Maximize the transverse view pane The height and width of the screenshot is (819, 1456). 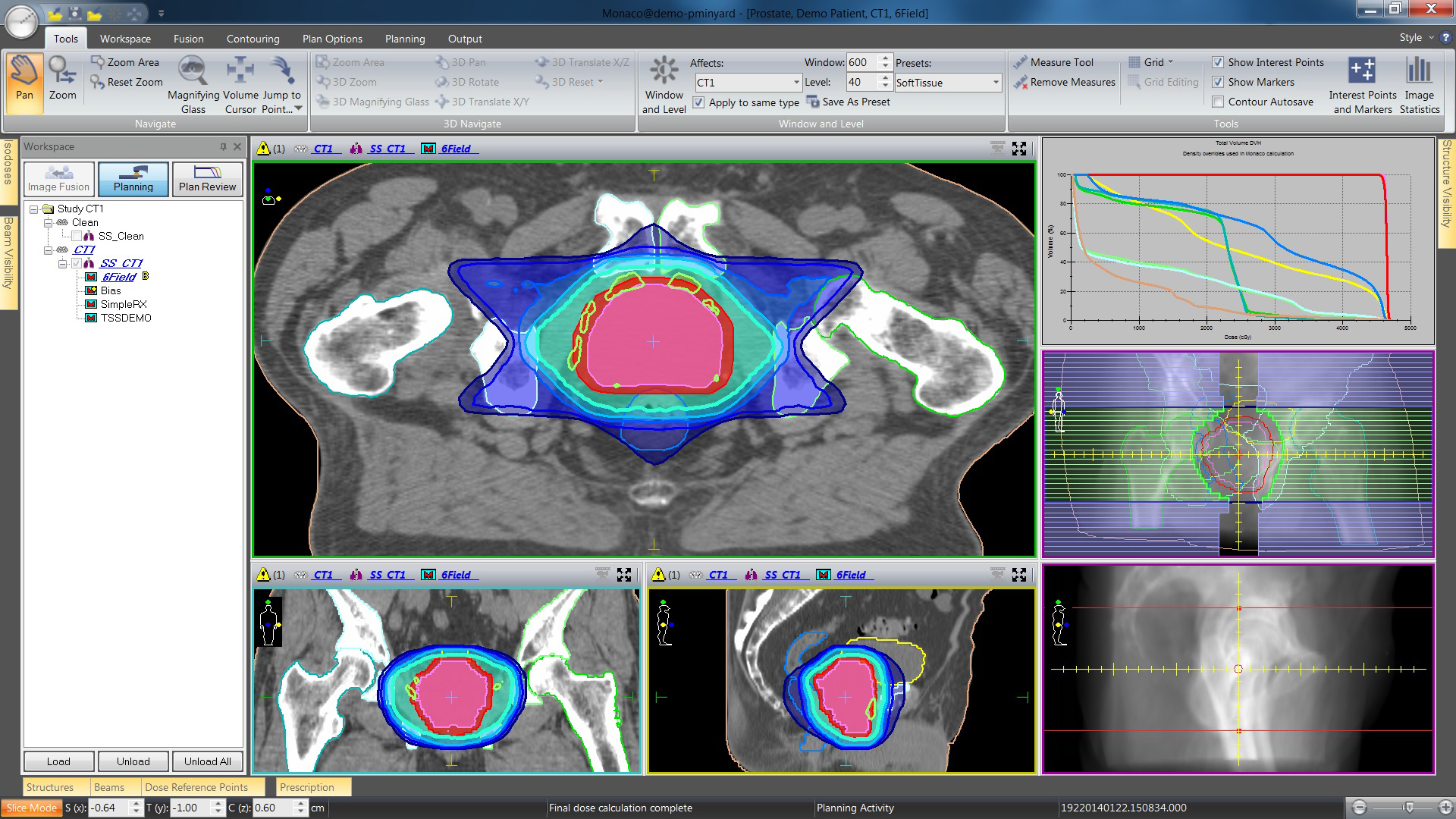pos(1019,149)
